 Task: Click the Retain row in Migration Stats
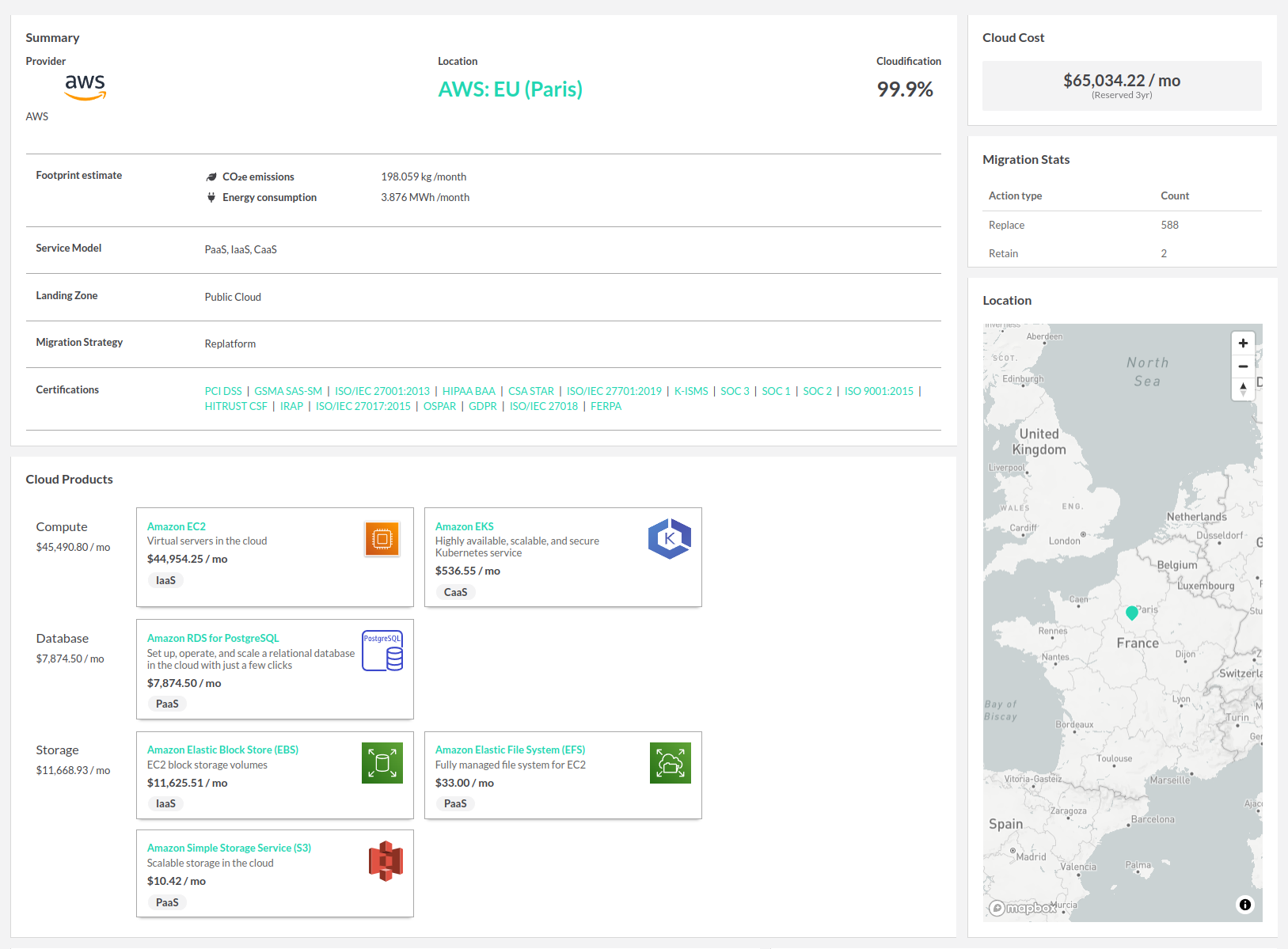point(1122,253)
